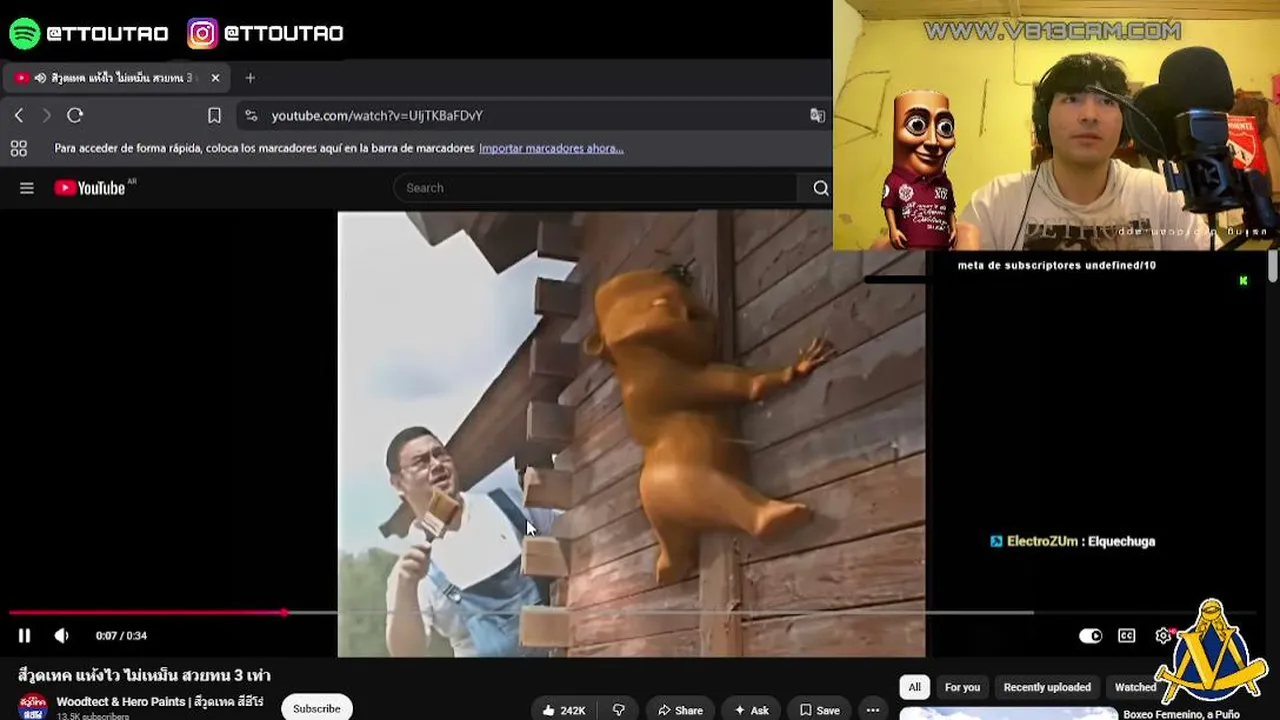Click the channel avatar beside Woodtect
Viewport: 1280px width, 720px height.
click(x=33, y=706)
